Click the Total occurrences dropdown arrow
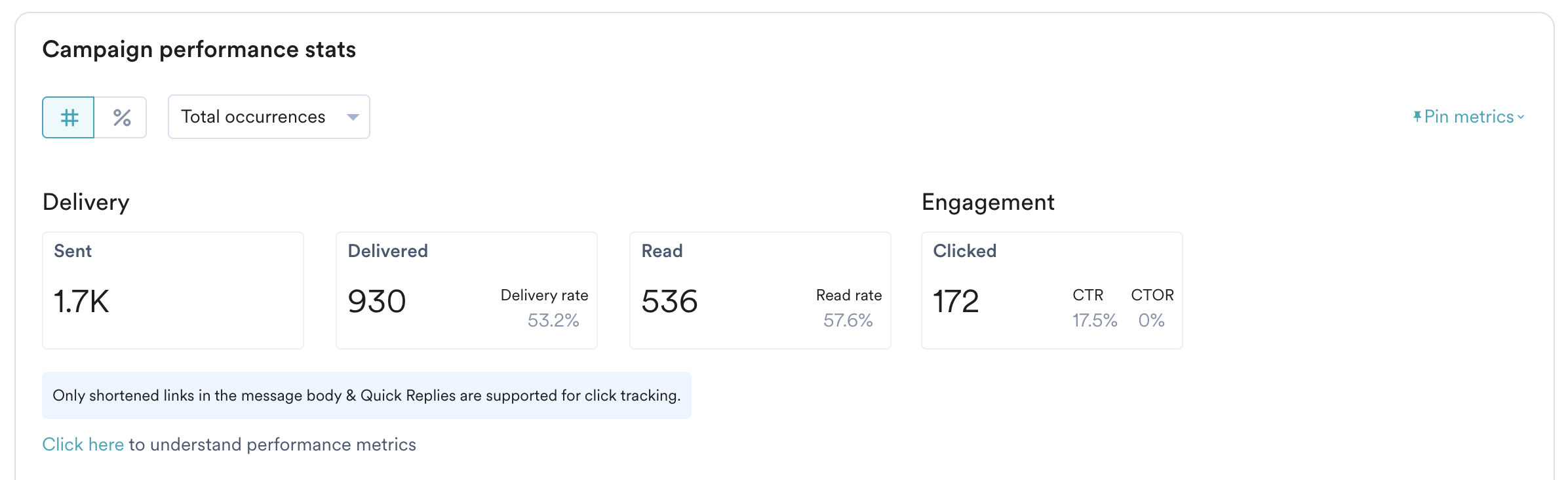 pos(353,117)
